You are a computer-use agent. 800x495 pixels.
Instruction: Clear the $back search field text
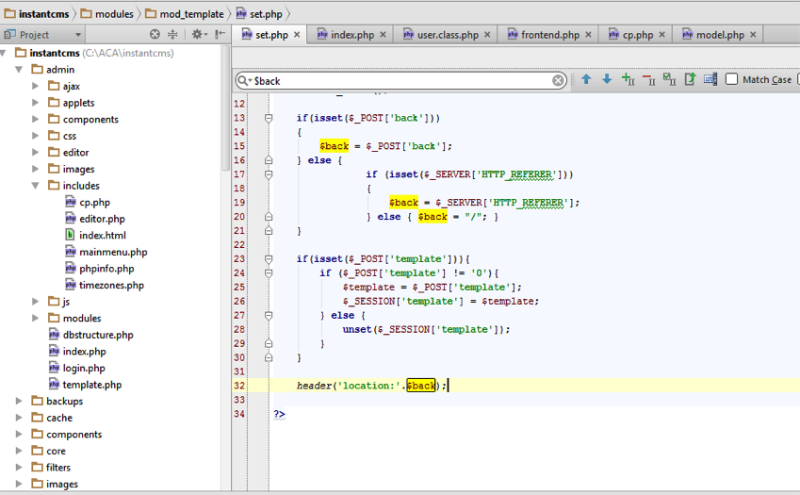coord(558,80)
